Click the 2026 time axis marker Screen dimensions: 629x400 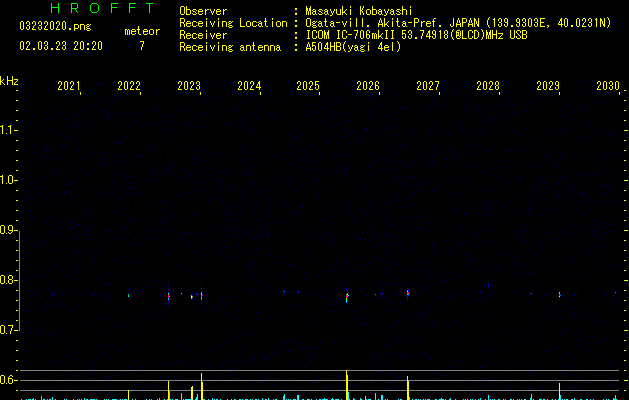coord(368,85)
